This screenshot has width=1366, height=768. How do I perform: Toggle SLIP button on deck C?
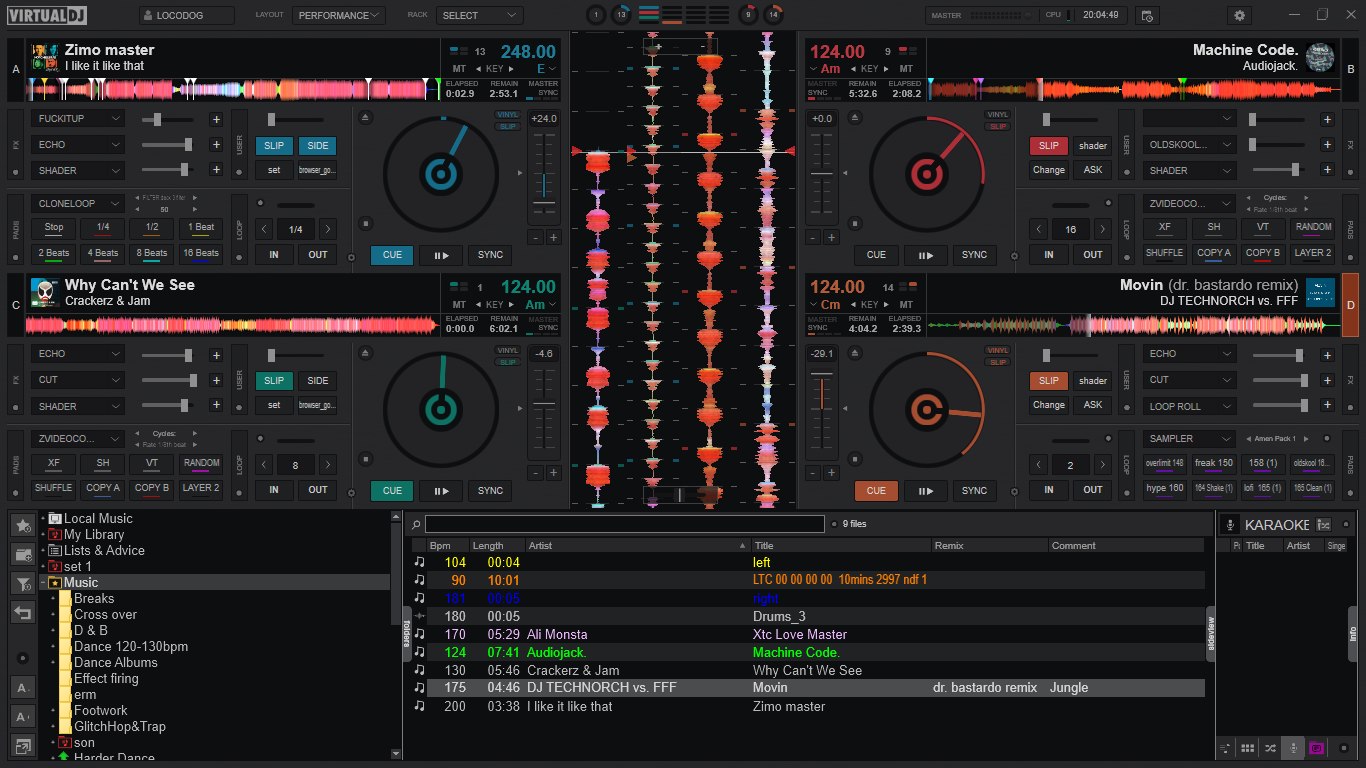(x=274, y=380)
